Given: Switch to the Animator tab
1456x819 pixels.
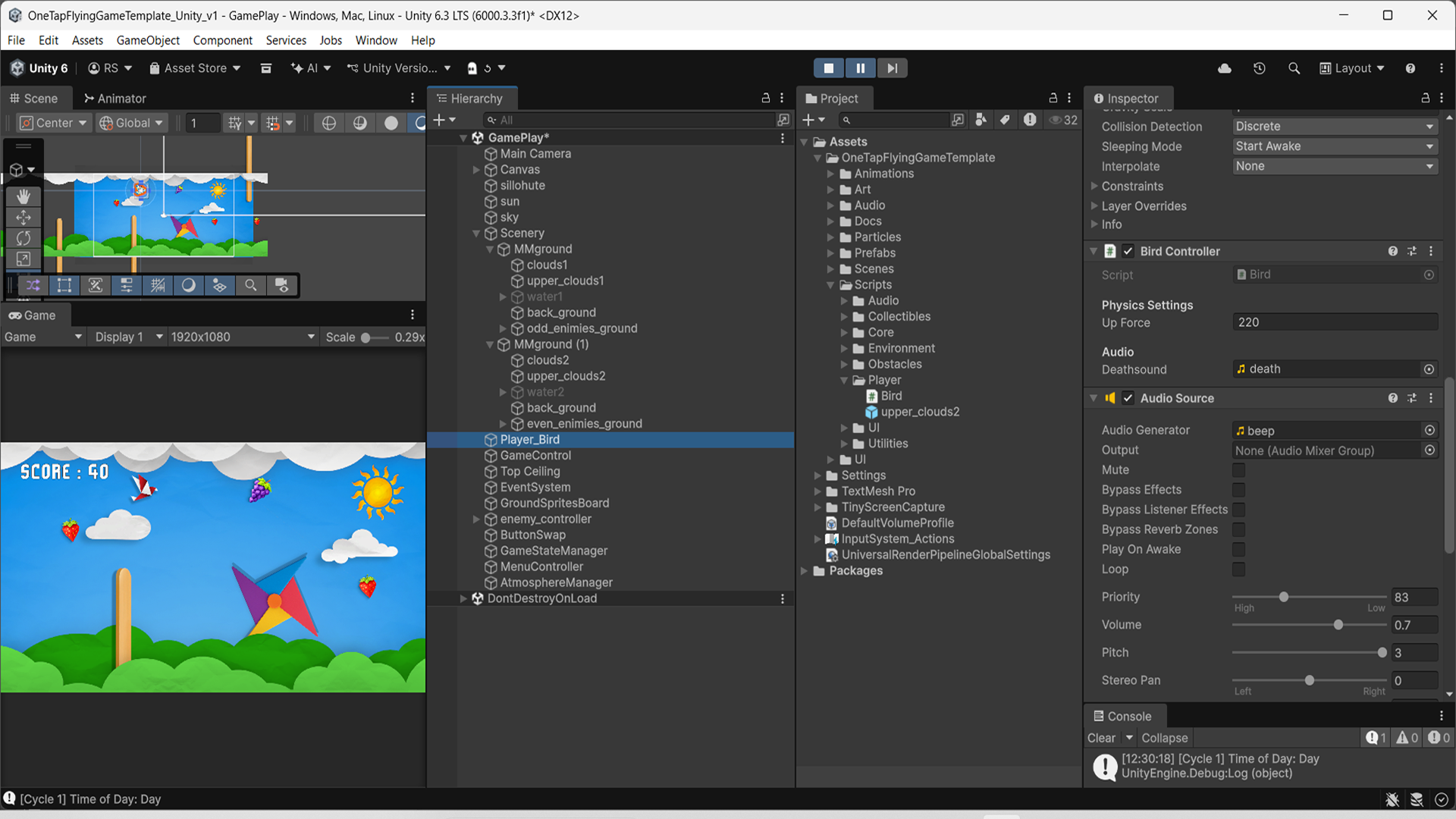Looking at the screenshot, I should point(115,99).
